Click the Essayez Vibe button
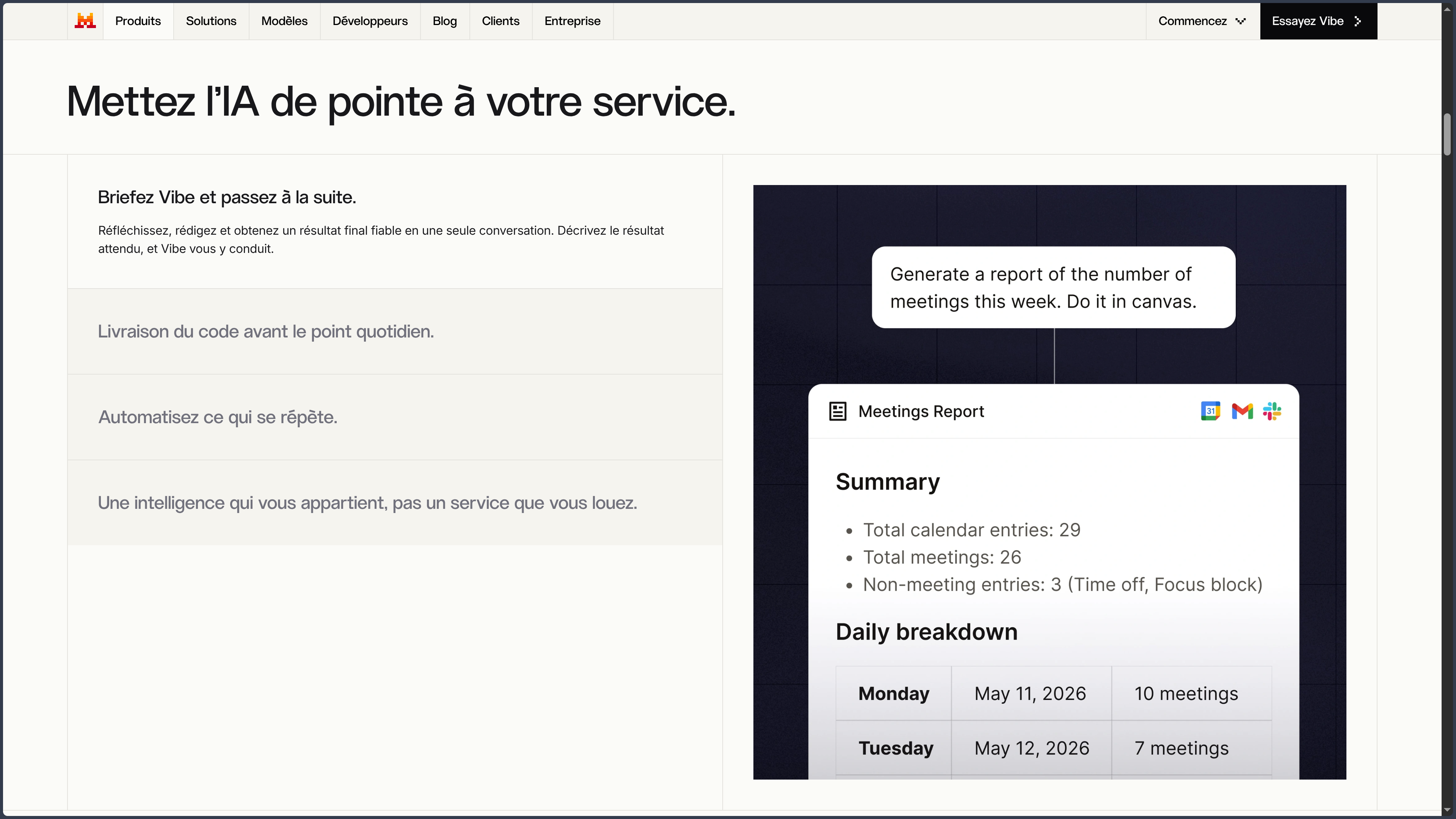This screenshot has width=1456, height=819. click(1318, 21)
